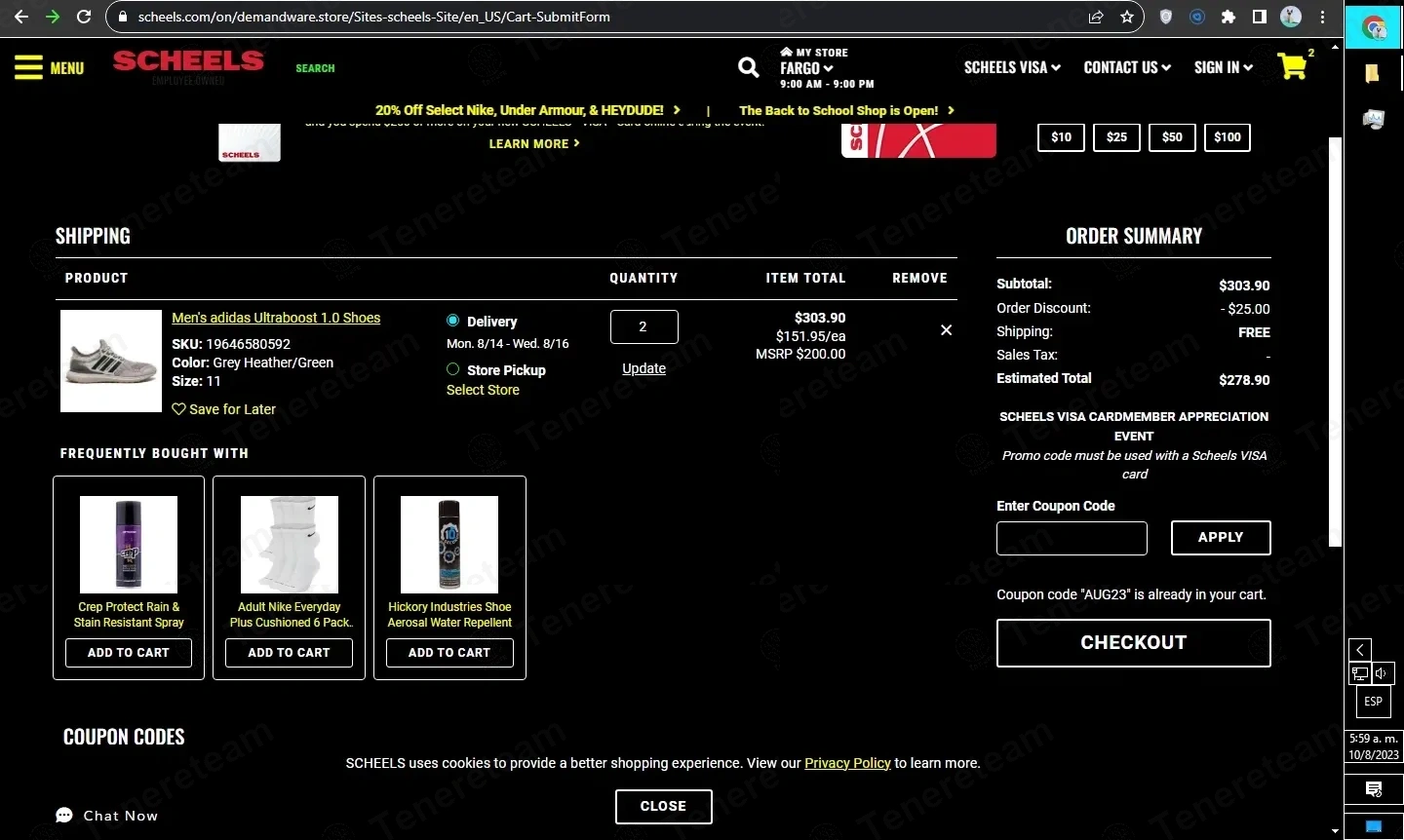Expand the Scheels Visa dropdown
Image resolution: width=1404 pixels, height=840 pixels.
tap(1012, 67)
